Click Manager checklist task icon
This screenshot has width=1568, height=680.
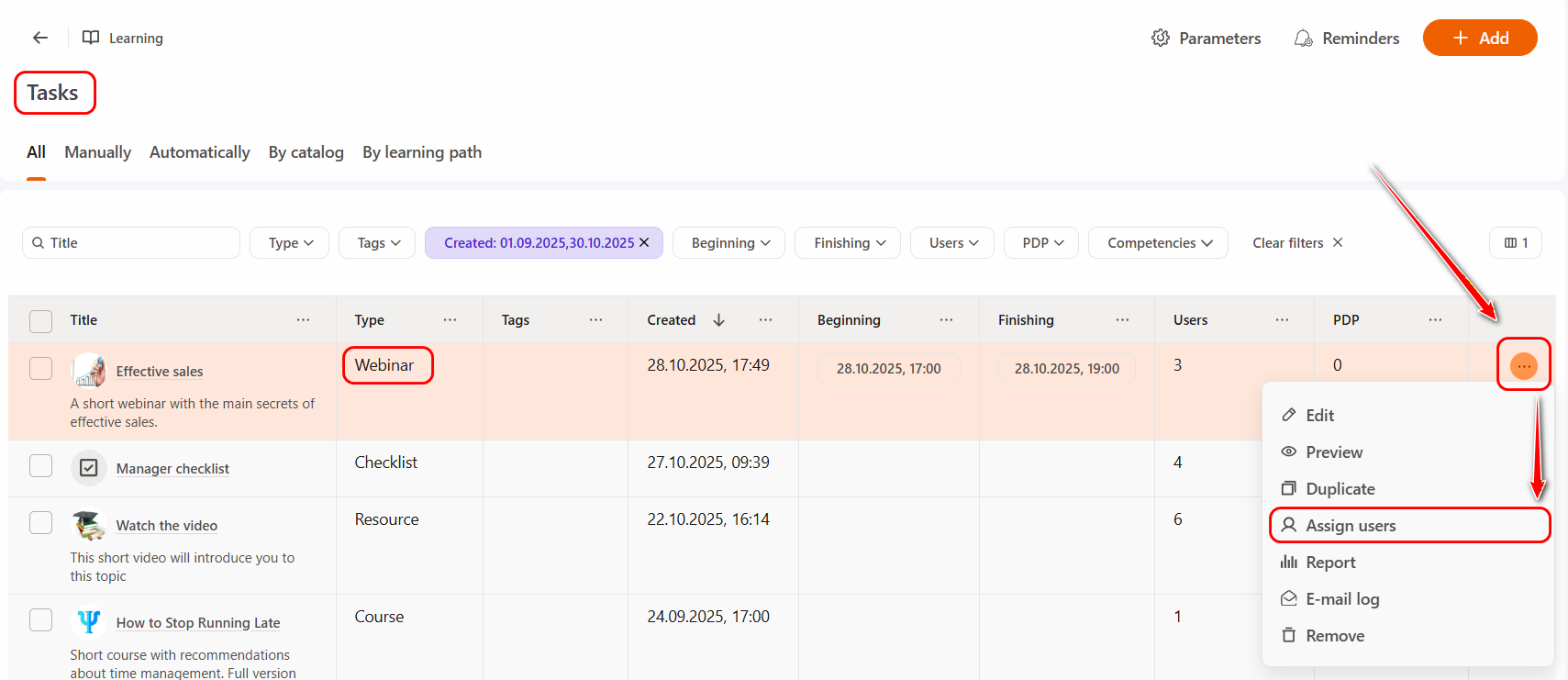(x=89, y=468)
